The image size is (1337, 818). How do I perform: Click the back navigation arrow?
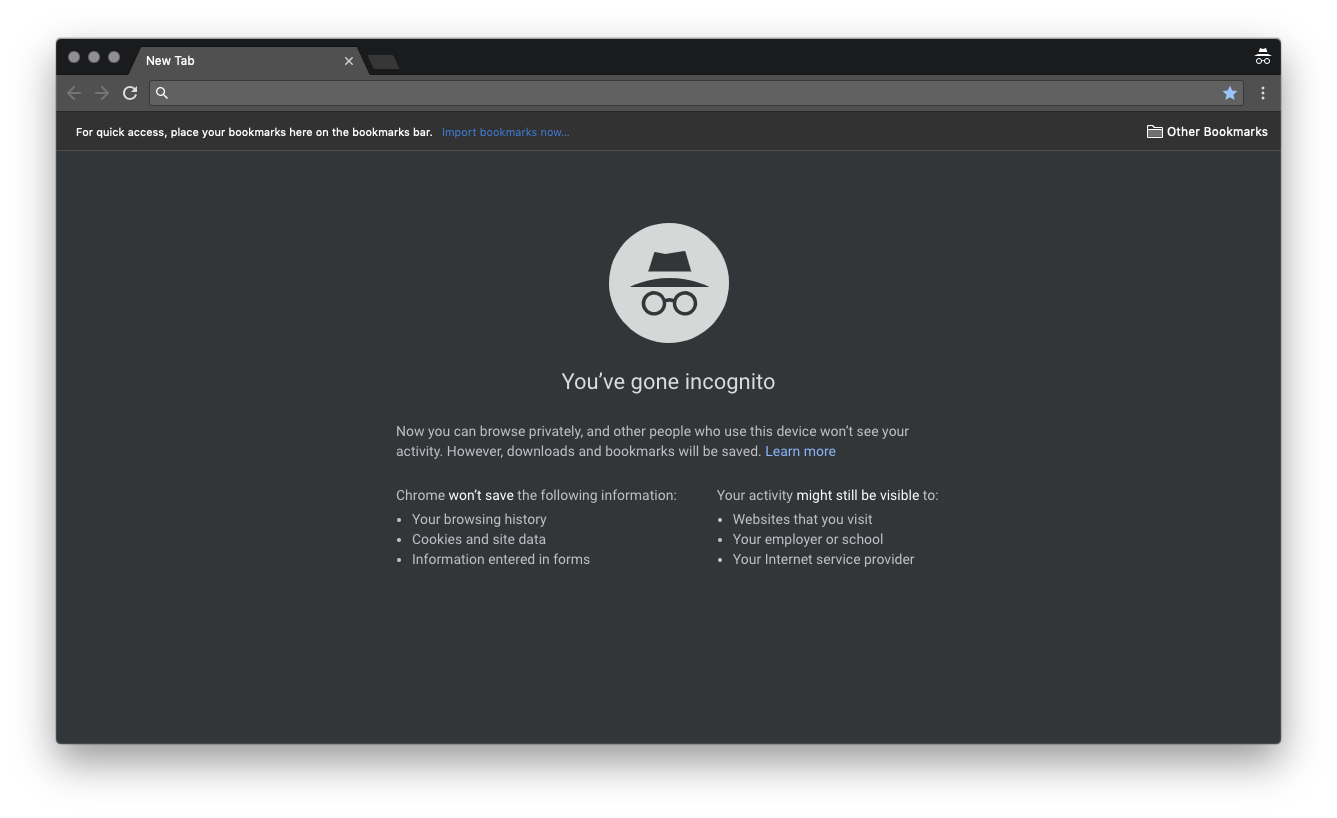[74, 92]
